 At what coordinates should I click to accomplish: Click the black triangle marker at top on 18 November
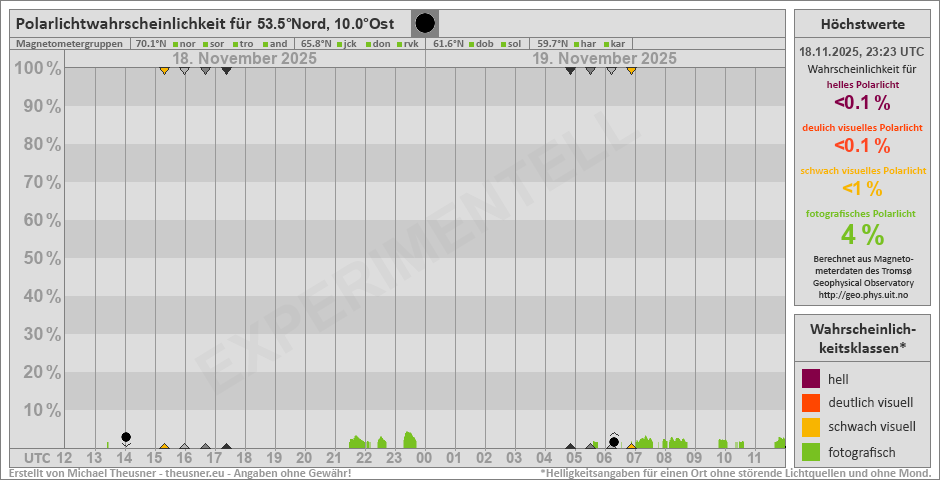point(227,70)
